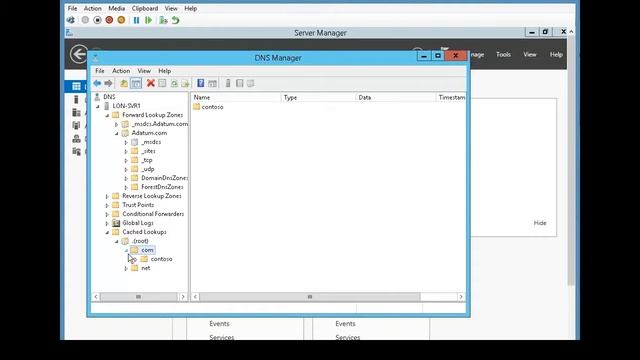640x360 pixels.
Task: Click the tree pane horizontal scrollbar thumb
Action: pos(138,297)
